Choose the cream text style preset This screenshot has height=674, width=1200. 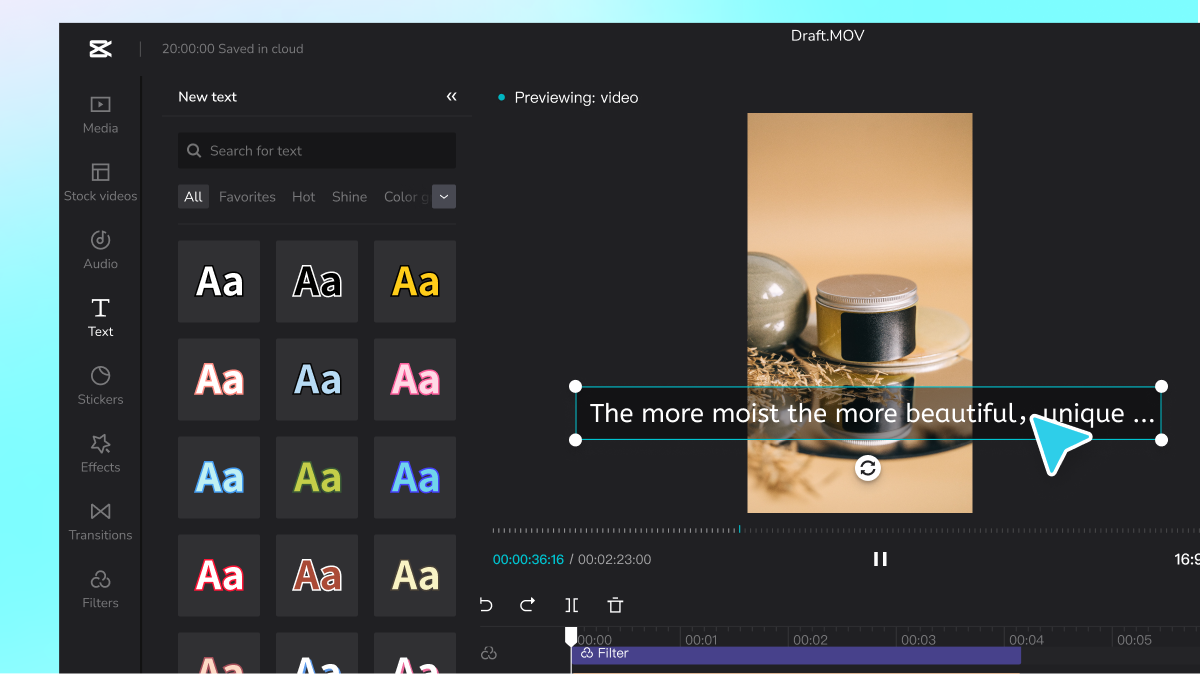tap(415, 576)
